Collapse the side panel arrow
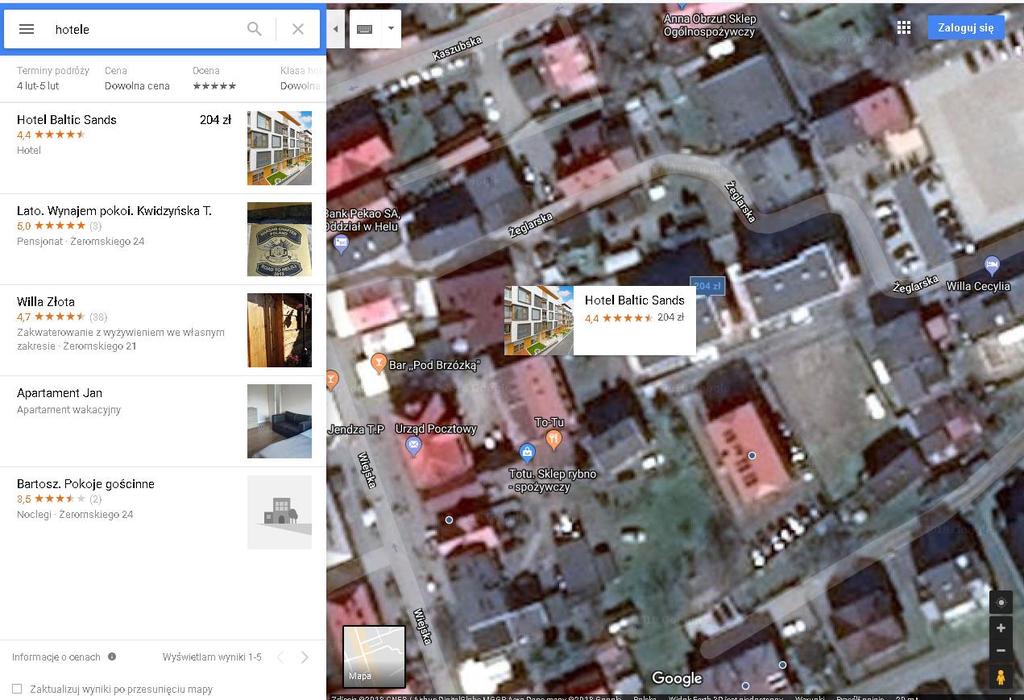This screenshot has width=1024, height=700. coord(336,29)
